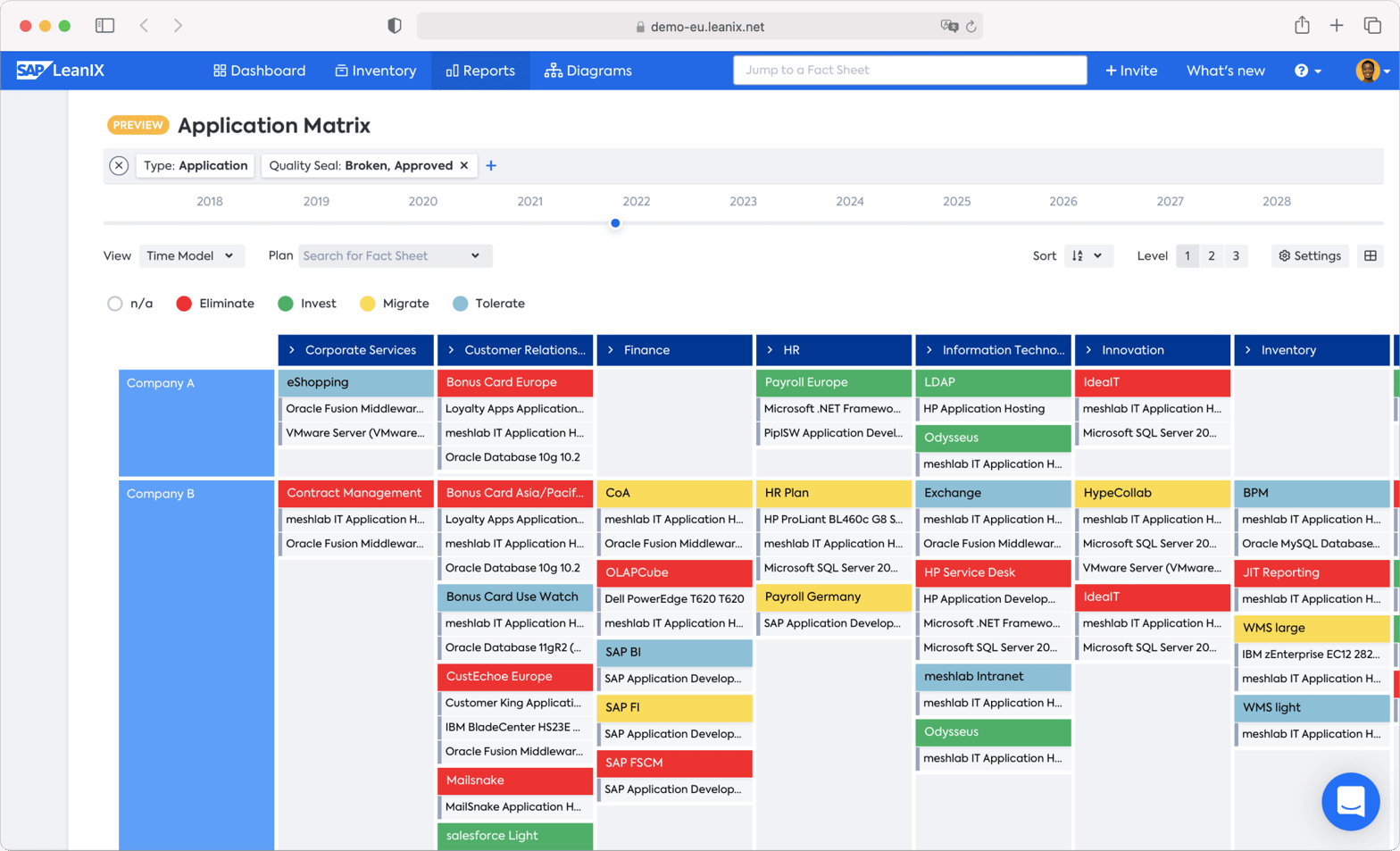The height and width of the screenshot is (851, 1400).
Task: Toggle the Invest legend filter
Action: [x=286, y=304]
